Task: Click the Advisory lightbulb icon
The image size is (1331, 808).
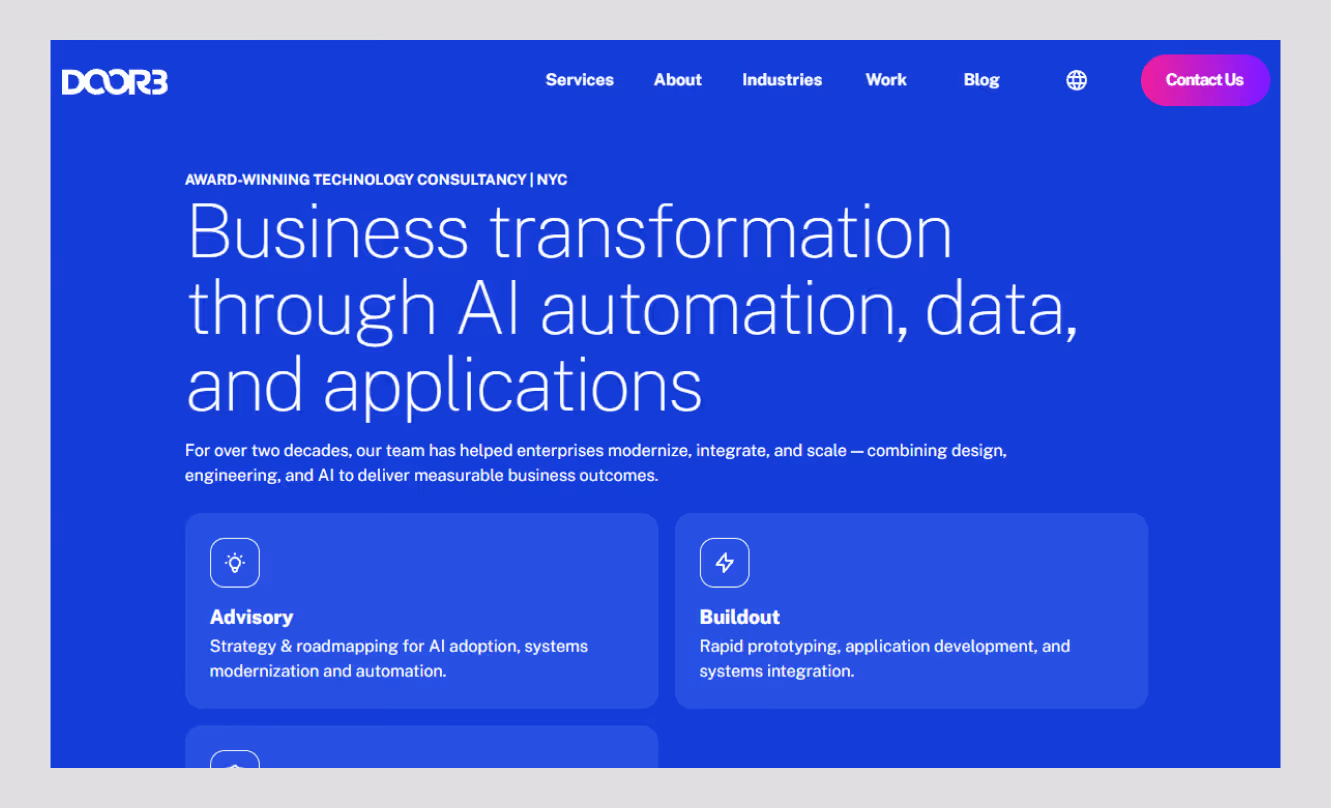Action: pos(235,562)
